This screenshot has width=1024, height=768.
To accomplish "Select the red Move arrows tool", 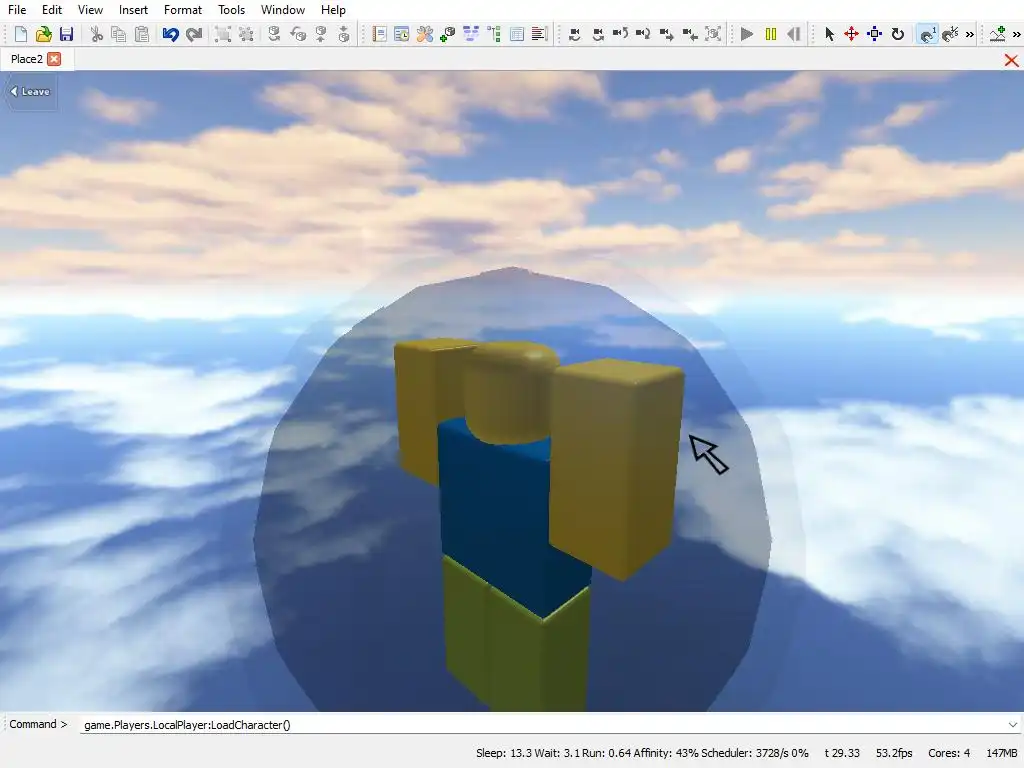I will coord(852,34).
